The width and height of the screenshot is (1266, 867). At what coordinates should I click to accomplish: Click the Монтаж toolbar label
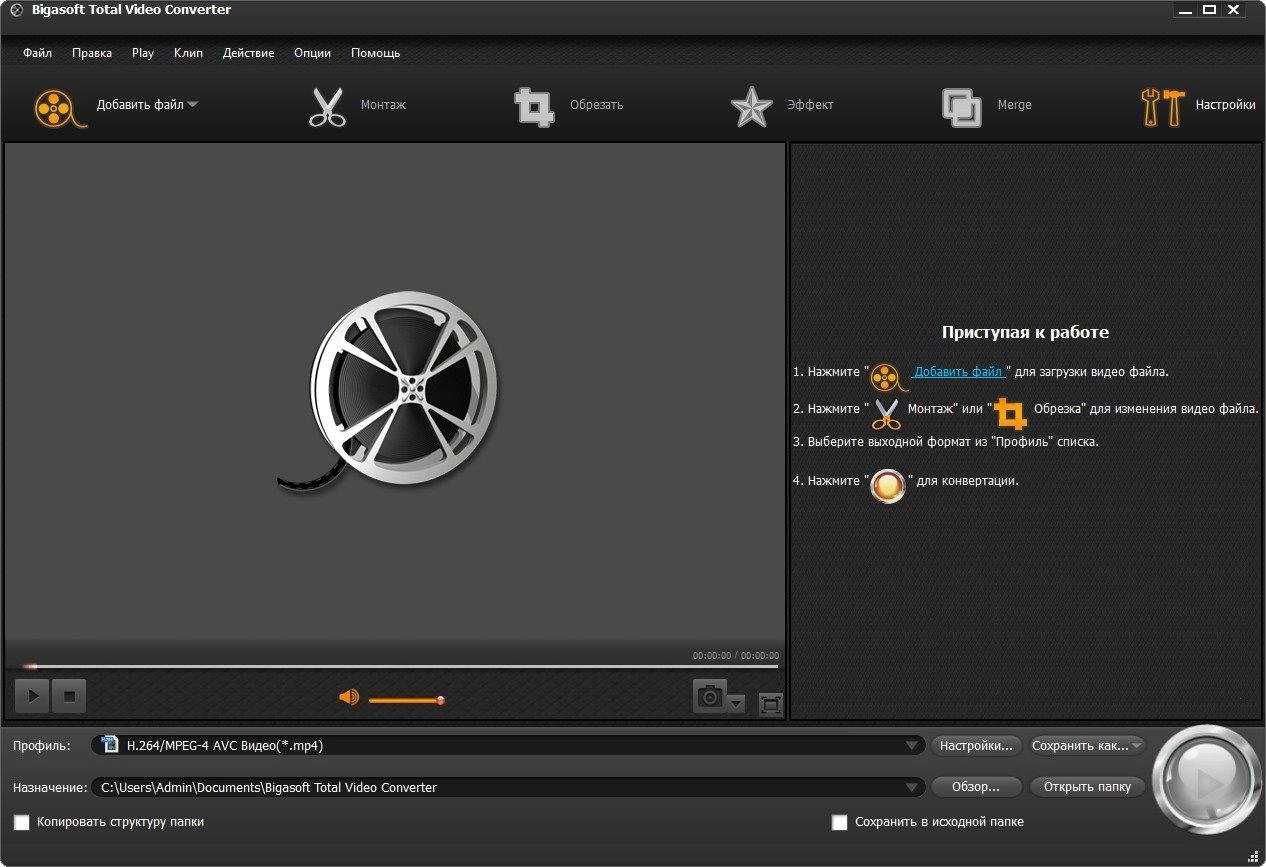coord(383,105)
